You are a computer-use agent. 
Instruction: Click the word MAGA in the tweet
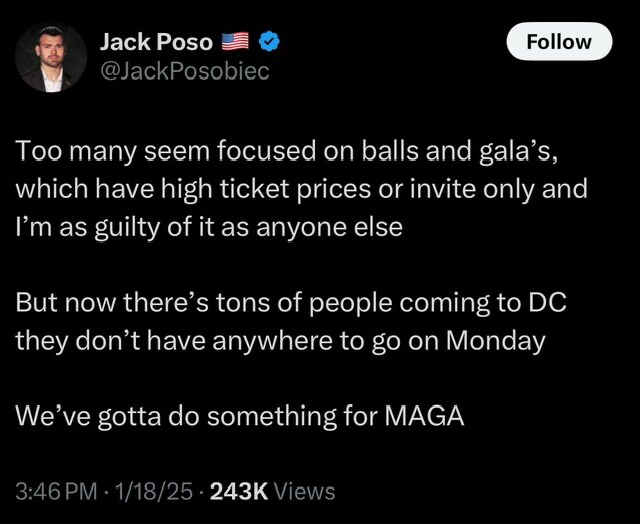(424, 416)
